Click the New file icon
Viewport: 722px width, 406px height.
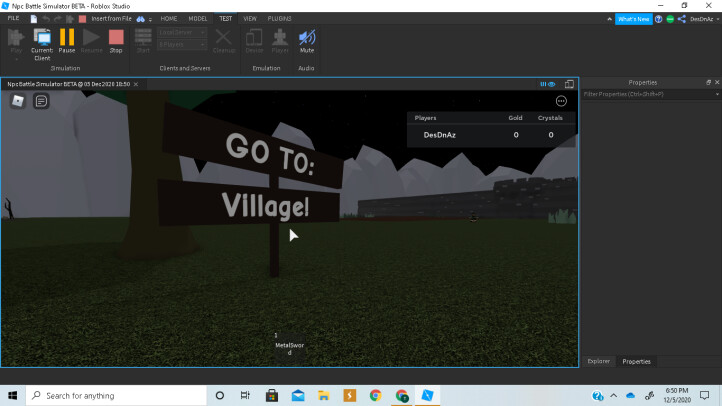pos(34,19)
